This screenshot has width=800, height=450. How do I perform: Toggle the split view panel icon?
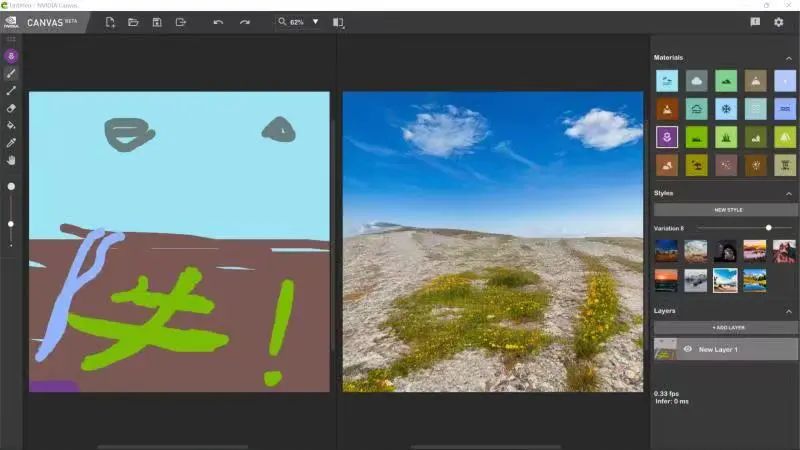[x=338, y=22]
